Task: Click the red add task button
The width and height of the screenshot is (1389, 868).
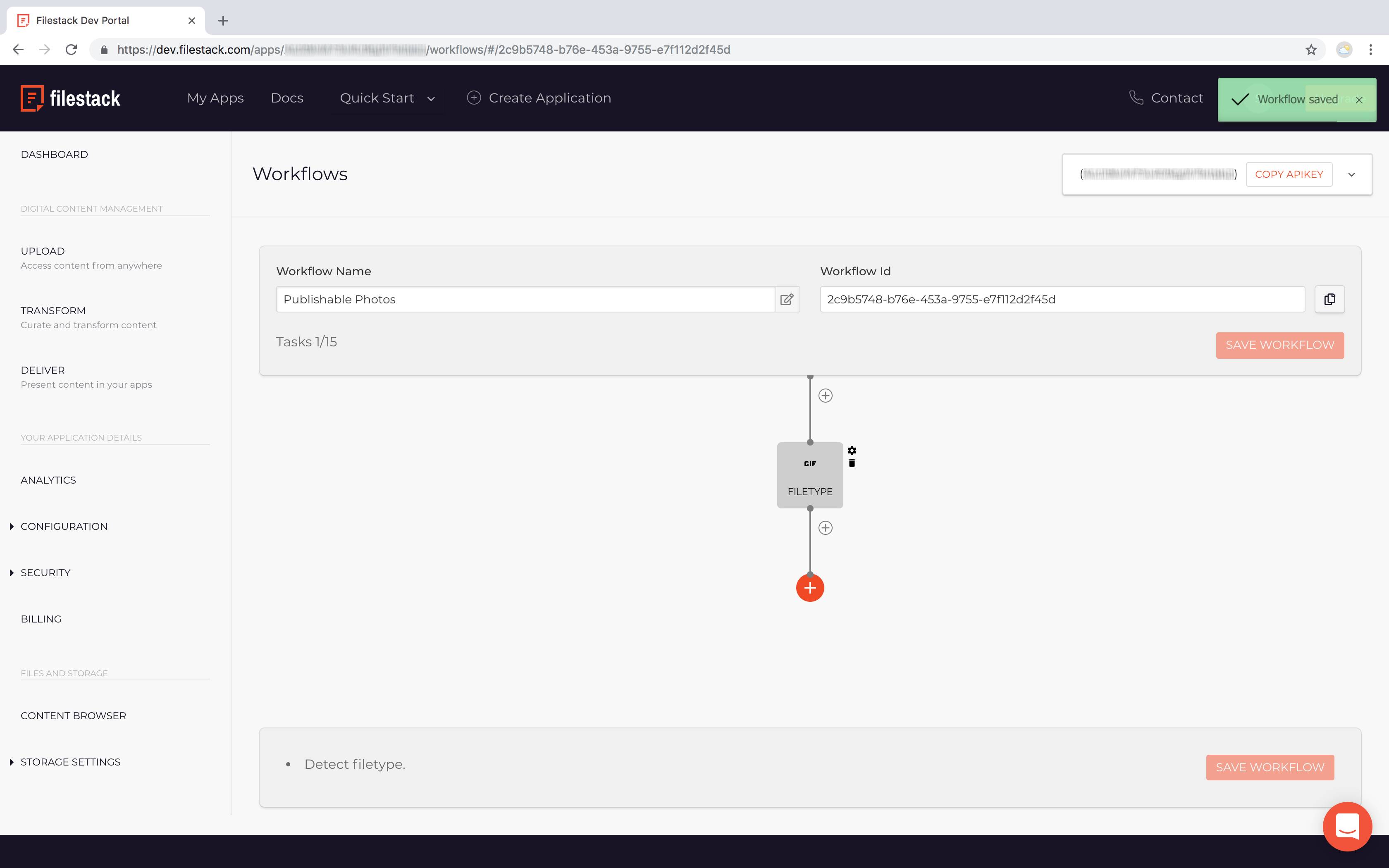Action: [810, 588]
